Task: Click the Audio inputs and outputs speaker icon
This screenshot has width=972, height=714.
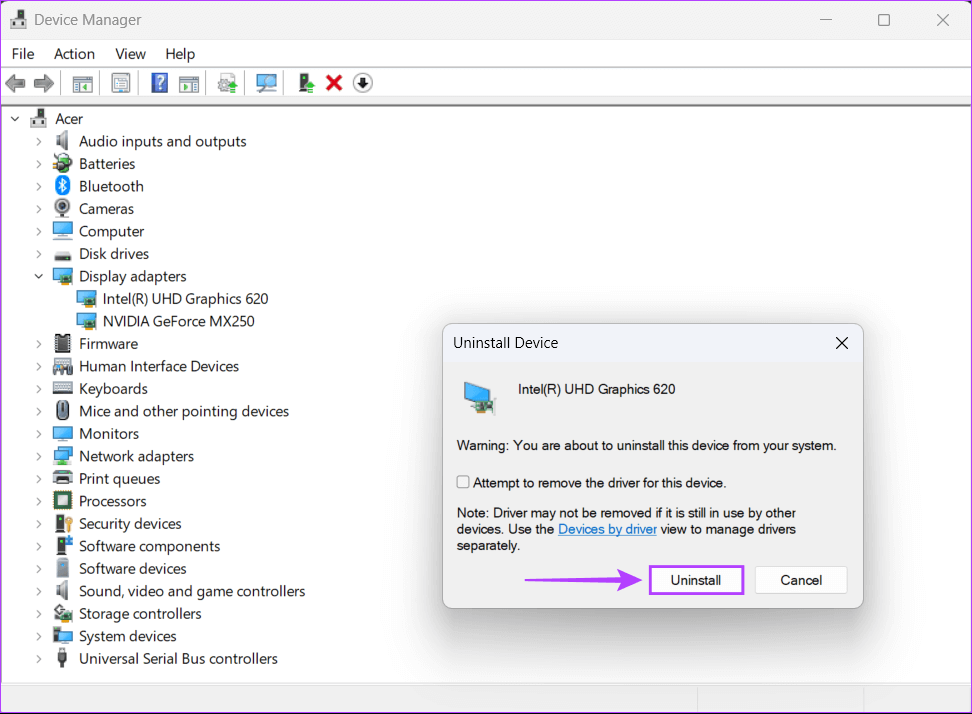Action: point(62,141)
